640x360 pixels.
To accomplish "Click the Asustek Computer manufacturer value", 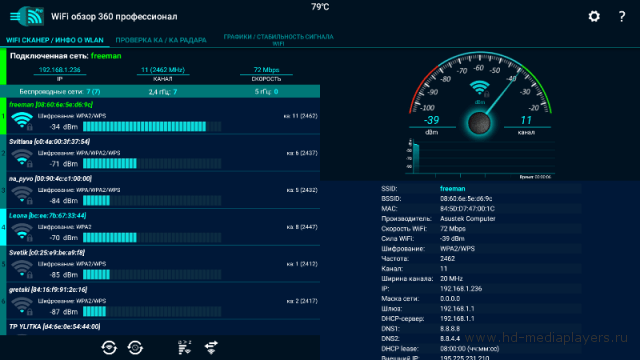I will tap(467, 219).
